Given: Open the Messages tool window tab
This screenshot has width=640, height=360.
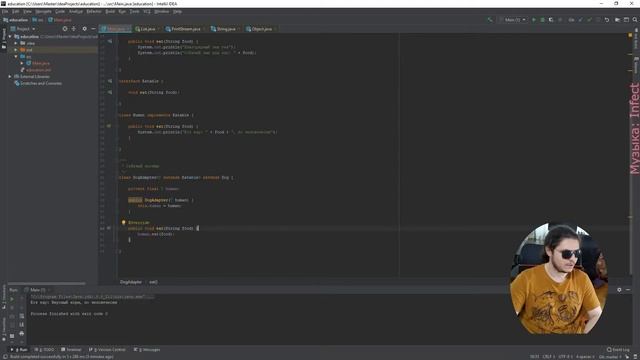Looking at the screenshot, I should (147, 350).
